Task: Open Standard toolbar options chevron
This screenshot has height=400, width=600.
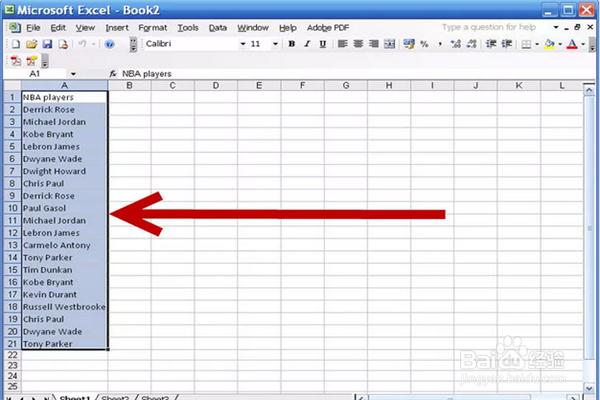Action: coord(133,44)
